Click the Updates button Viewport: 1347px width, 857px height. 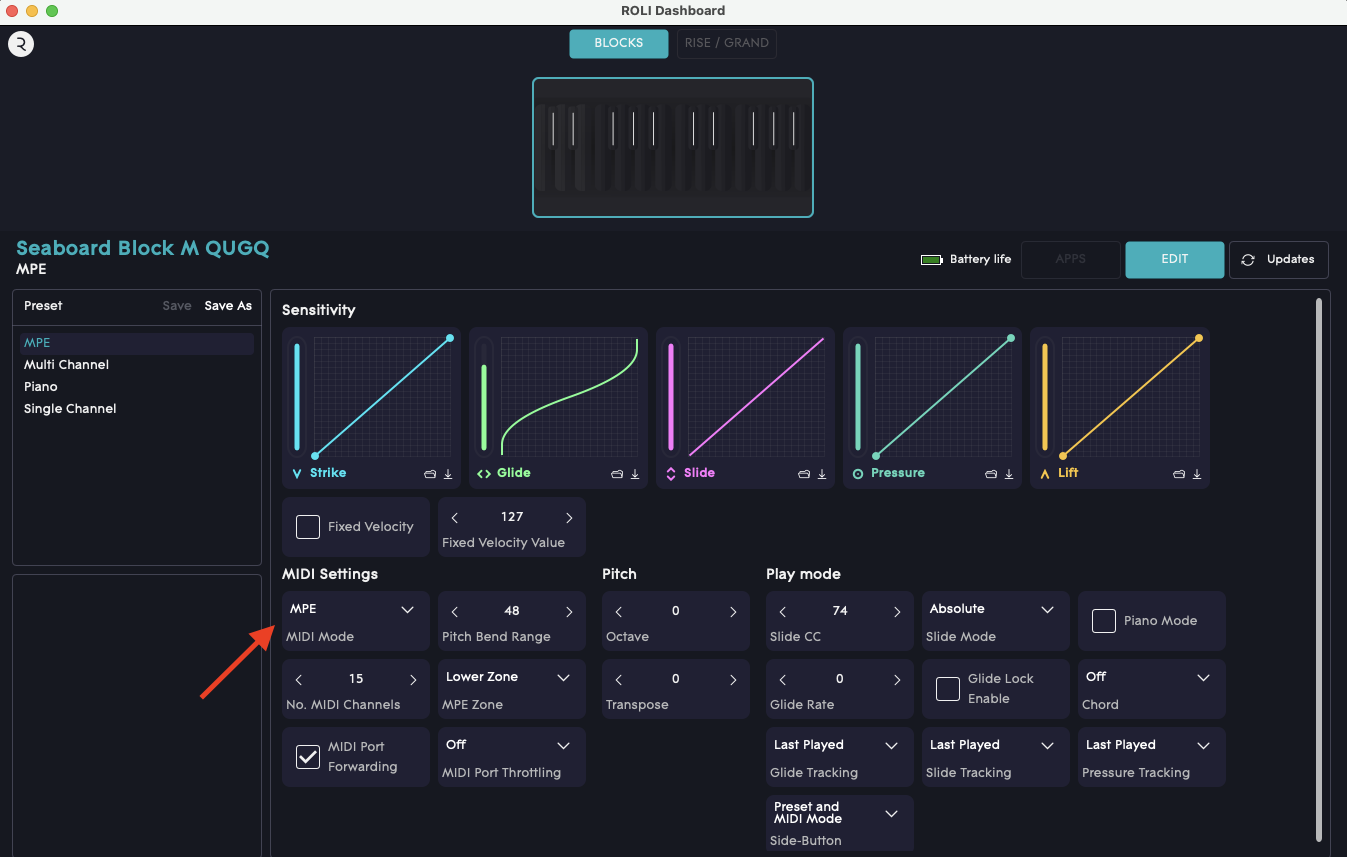pyautogui.click(x=1279, y=260)
